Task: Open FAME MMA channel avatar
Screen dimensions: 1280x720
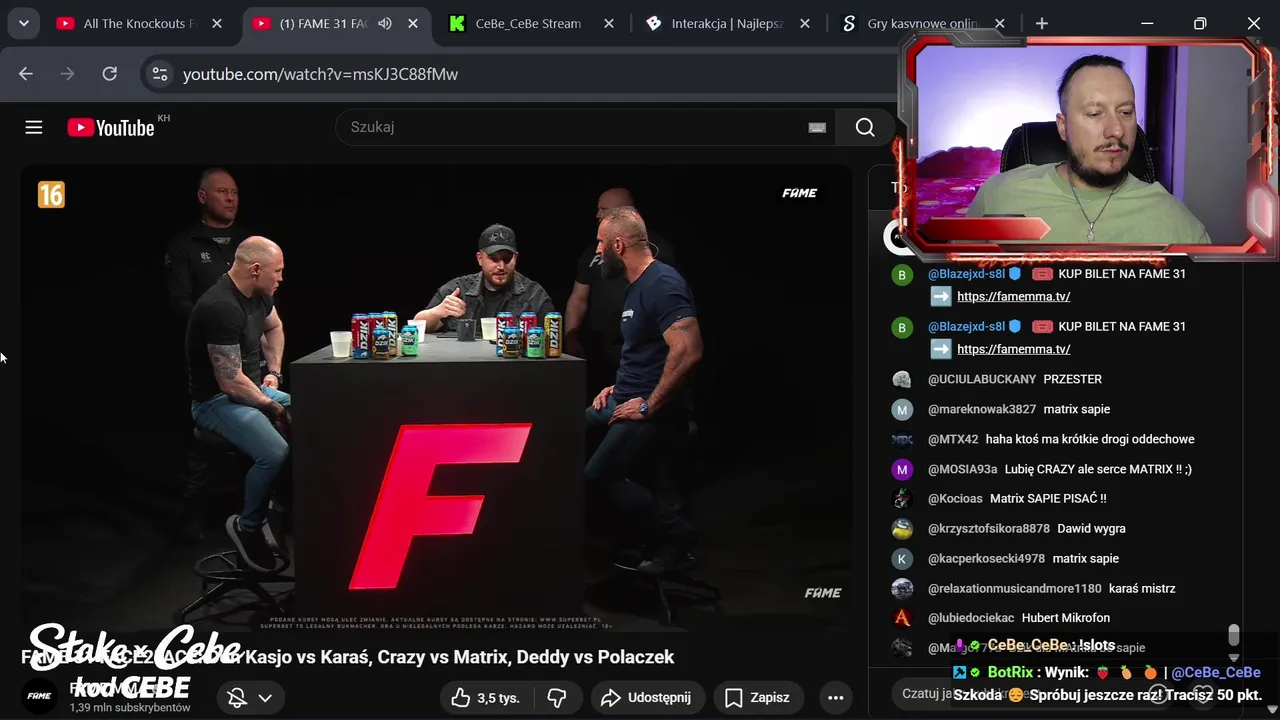Action: (x=39, y=696)
